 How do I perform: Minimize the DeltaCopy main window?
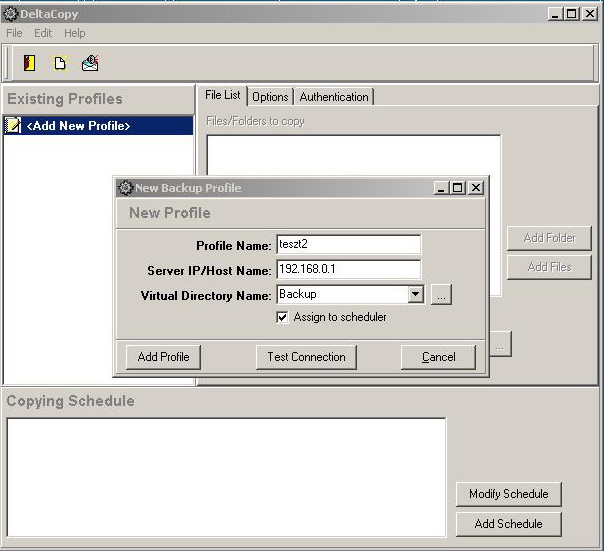pyautogui.click(x=555, y=14)
